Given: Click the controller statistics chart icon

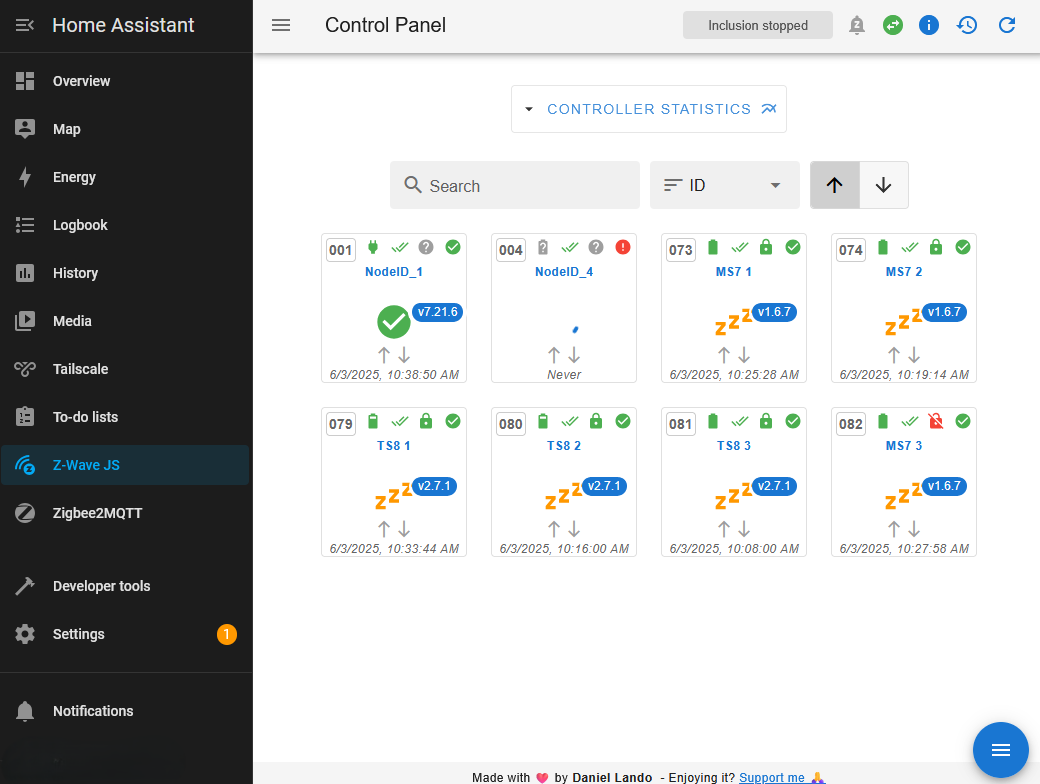Looking at the screenshot, I should pyautogui.click(x=768, y=109).
